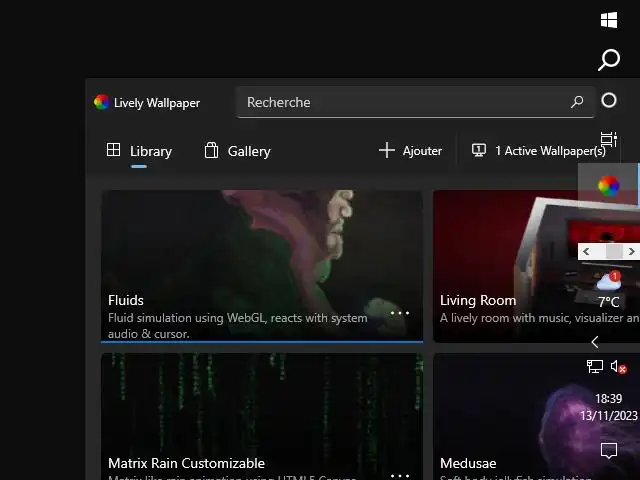Click the muted volume tray icon
640x480 pixels.
tap(618, 367)
